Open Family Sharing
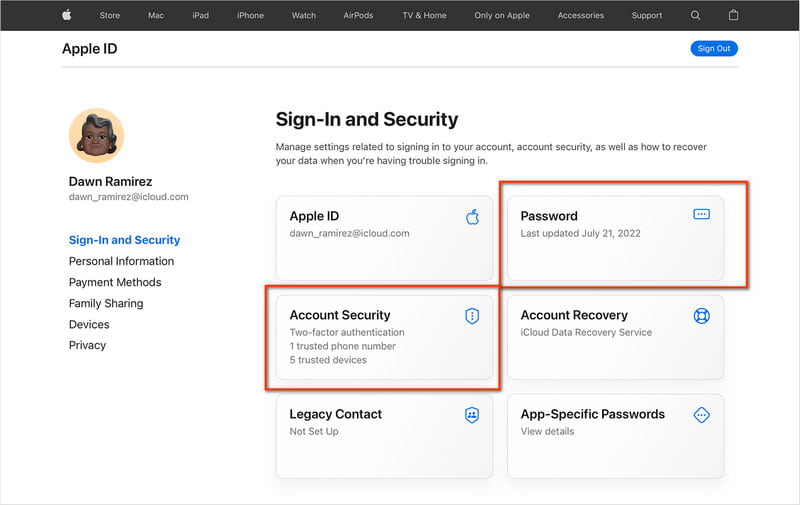 pyautogui.click(x=106, y=304)
